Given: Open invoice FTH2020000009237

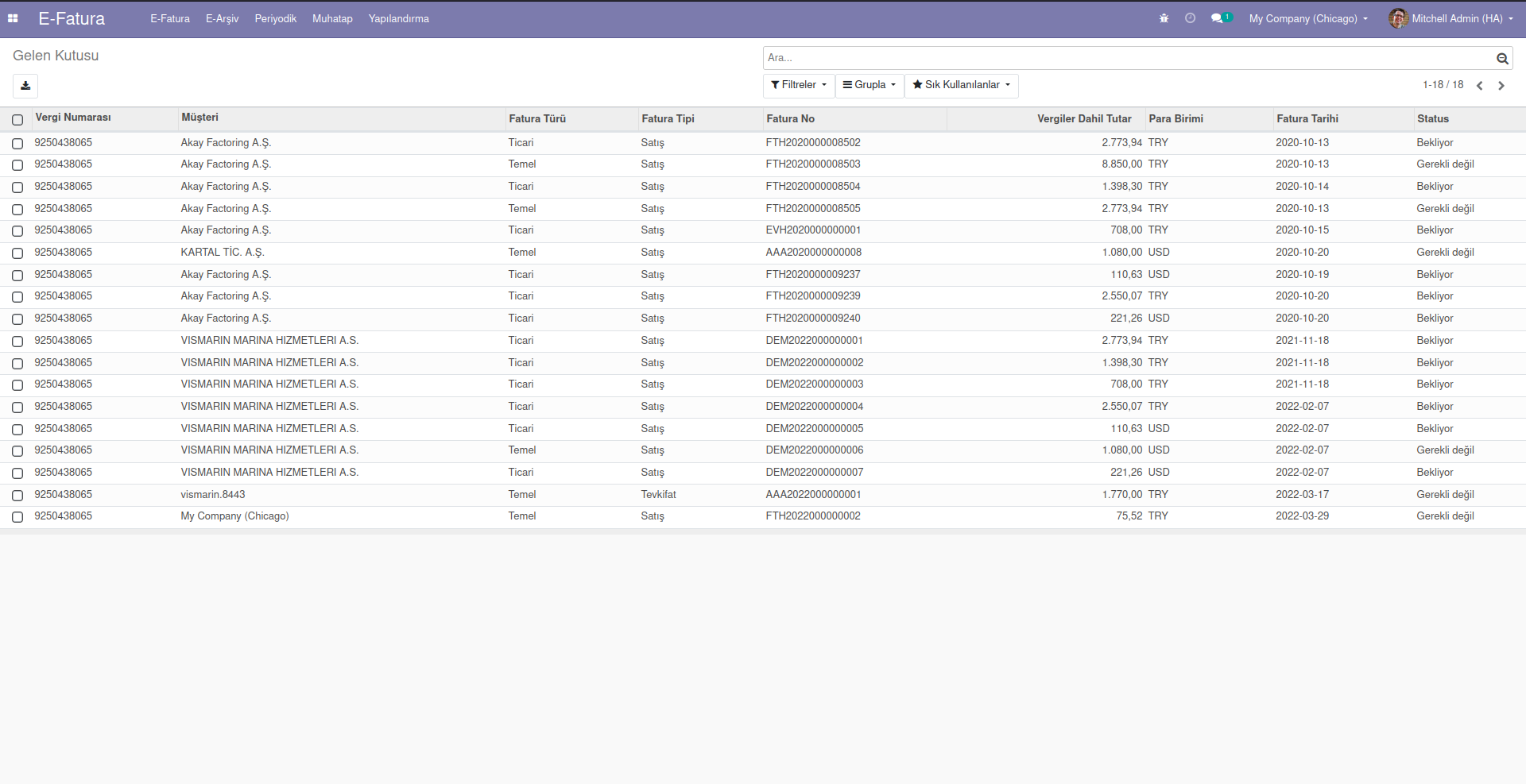Looking at the screenshot, I should coord(813,275).
